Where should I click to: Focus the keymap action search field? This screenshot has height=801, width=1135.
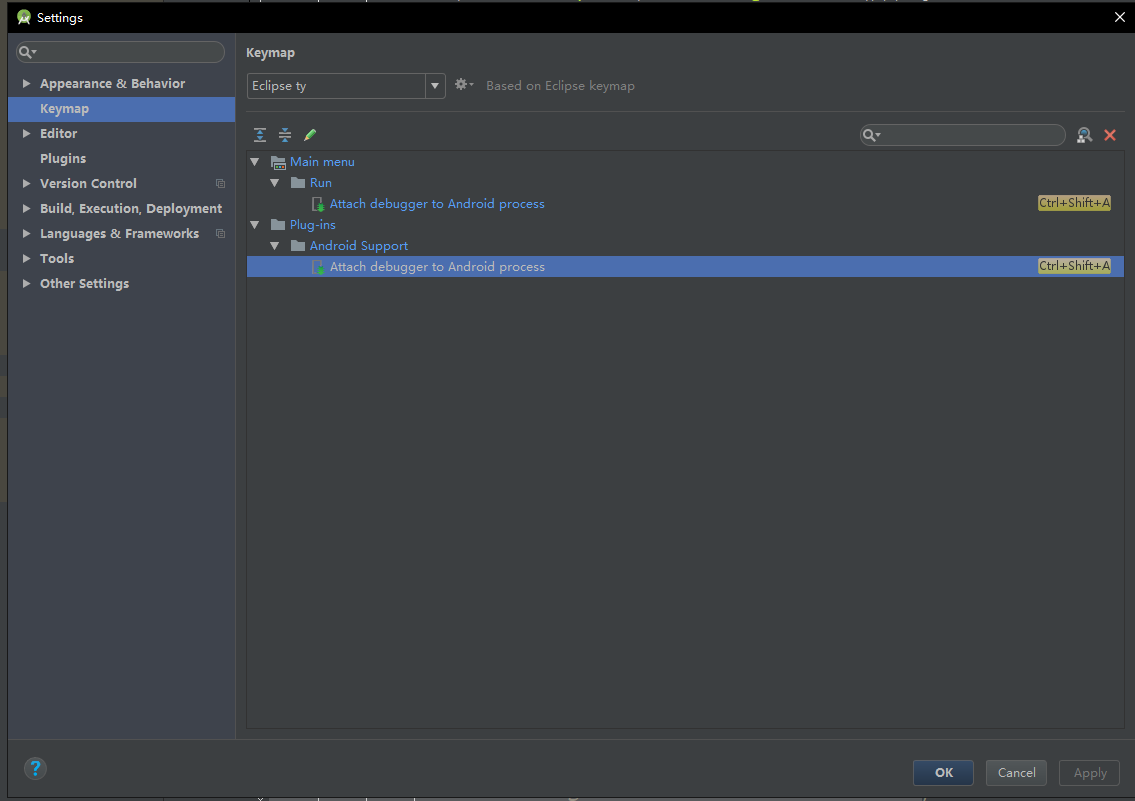coord(963,135)
